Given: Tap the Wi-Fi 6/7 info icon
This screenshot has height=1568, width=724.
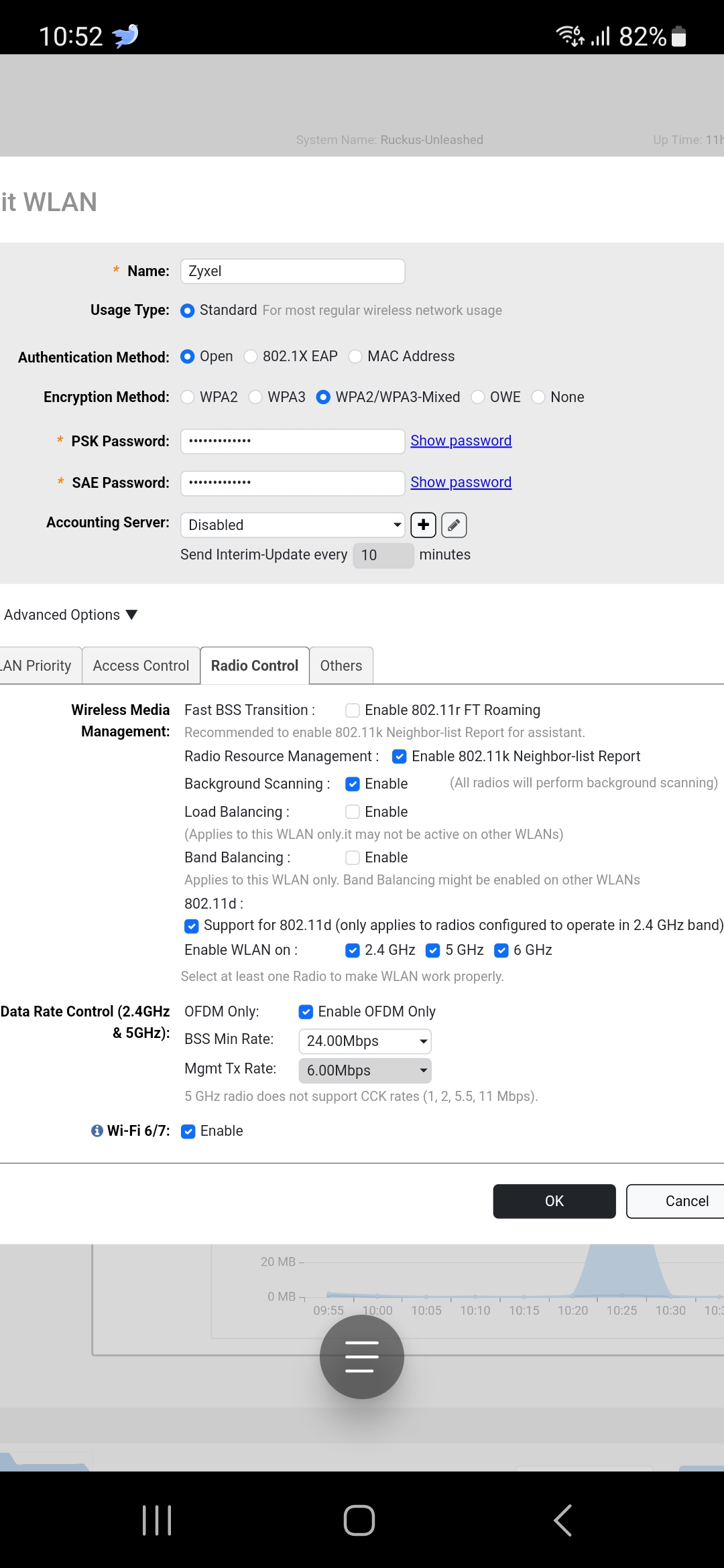Looking at the screenshot, I should (97, 1131).
